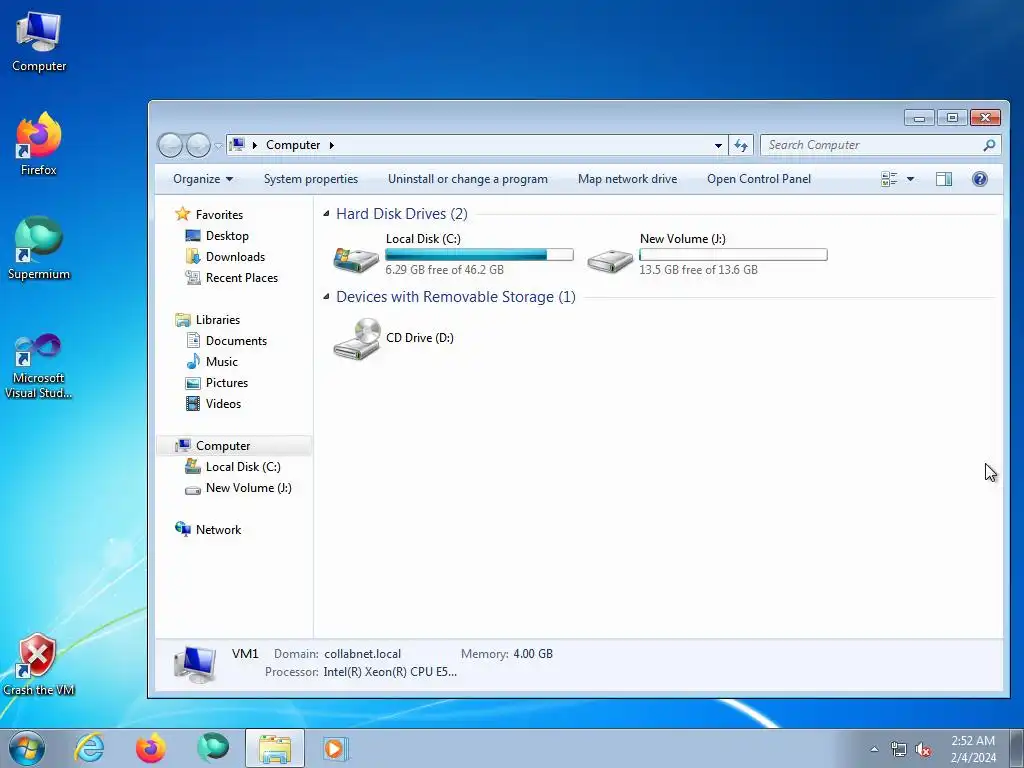Toggle the preview pane button
1024x768 pixels.
pyautogui.click(x=944, y=179)
